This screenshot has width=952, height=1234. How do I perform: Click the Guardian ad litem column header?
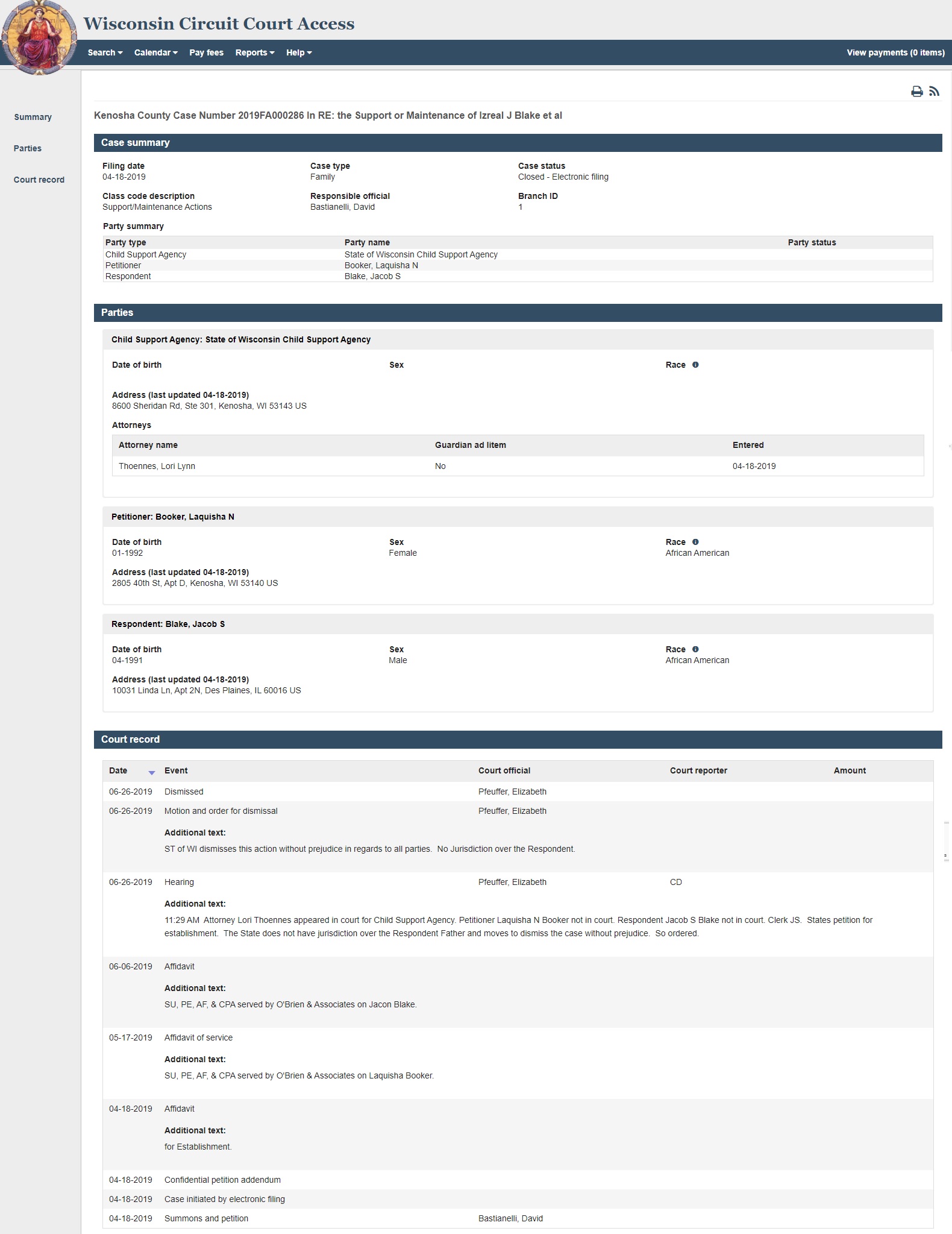(471, 445)
